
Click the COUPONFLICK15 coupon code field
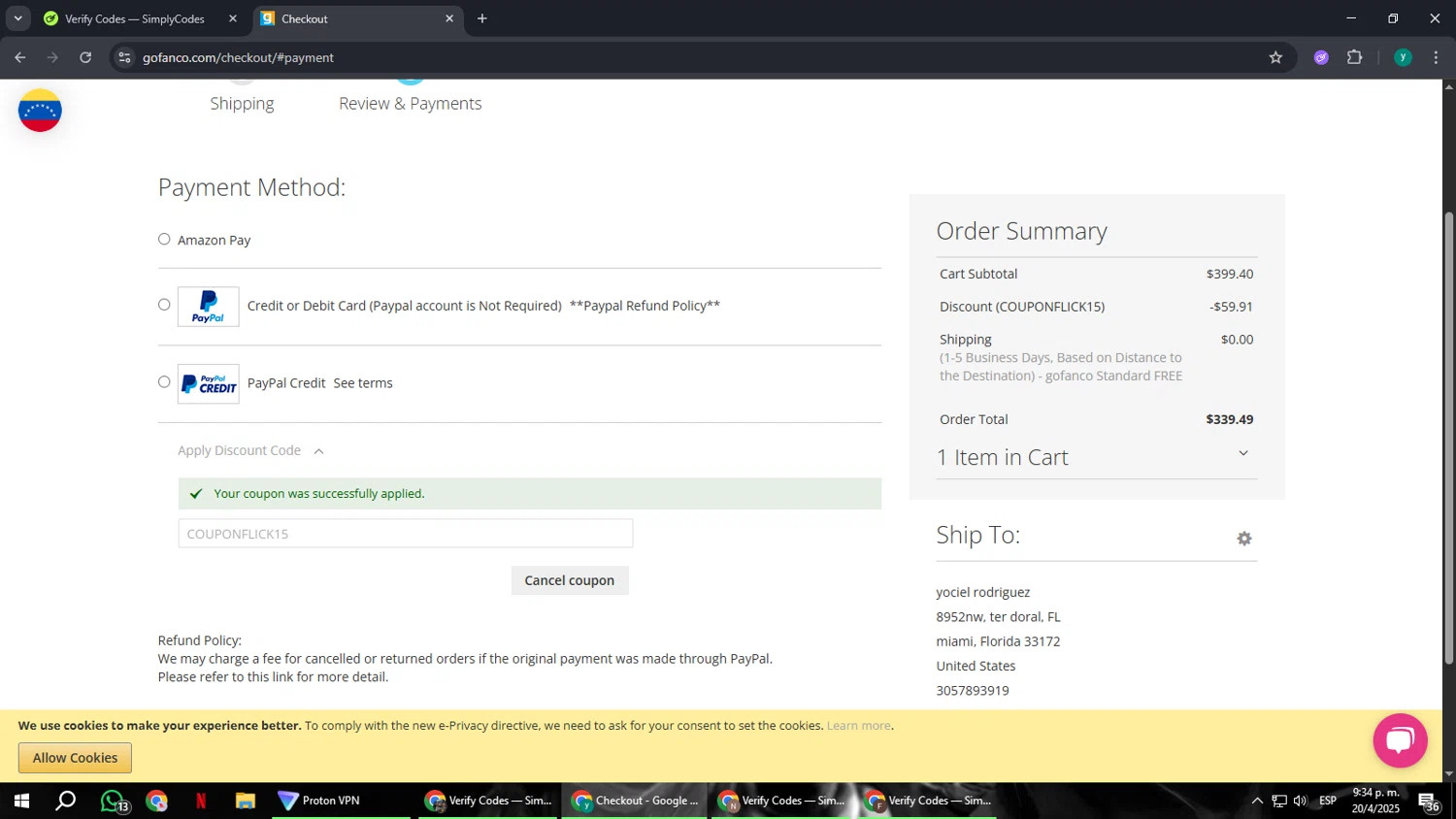point(406,534)
